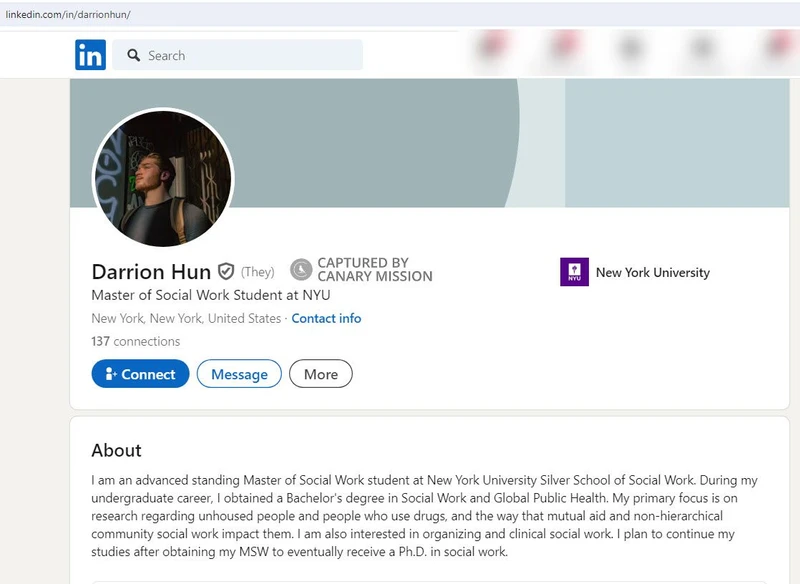The image size is (800, 584).
Task: Open the Contact info link
Action: (326, 318)
